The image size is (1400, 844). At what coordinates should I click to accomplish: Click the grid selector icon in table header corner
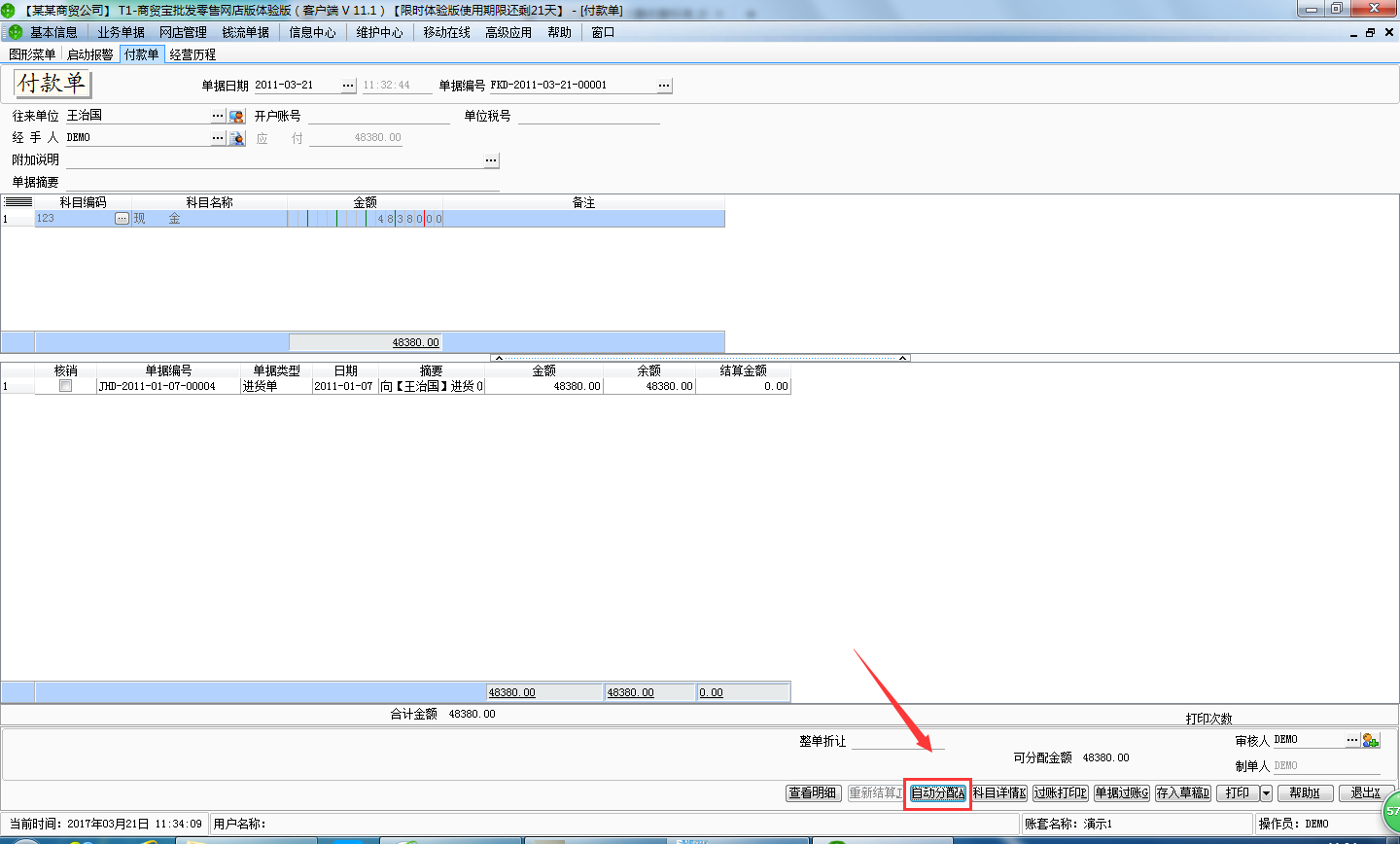click(x=17, y=202)
